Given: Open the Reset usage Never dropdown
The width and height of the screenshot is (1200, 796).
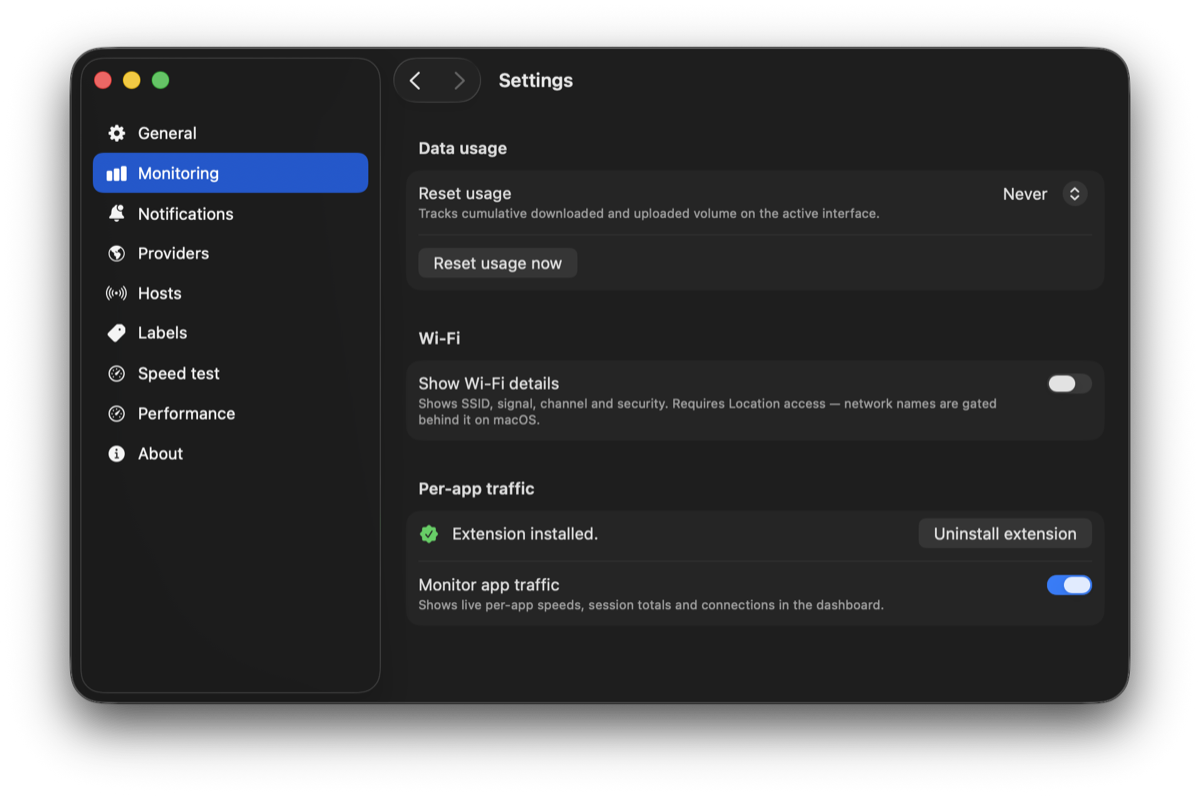Looking at the screenshot, I should pos(1044,194).
